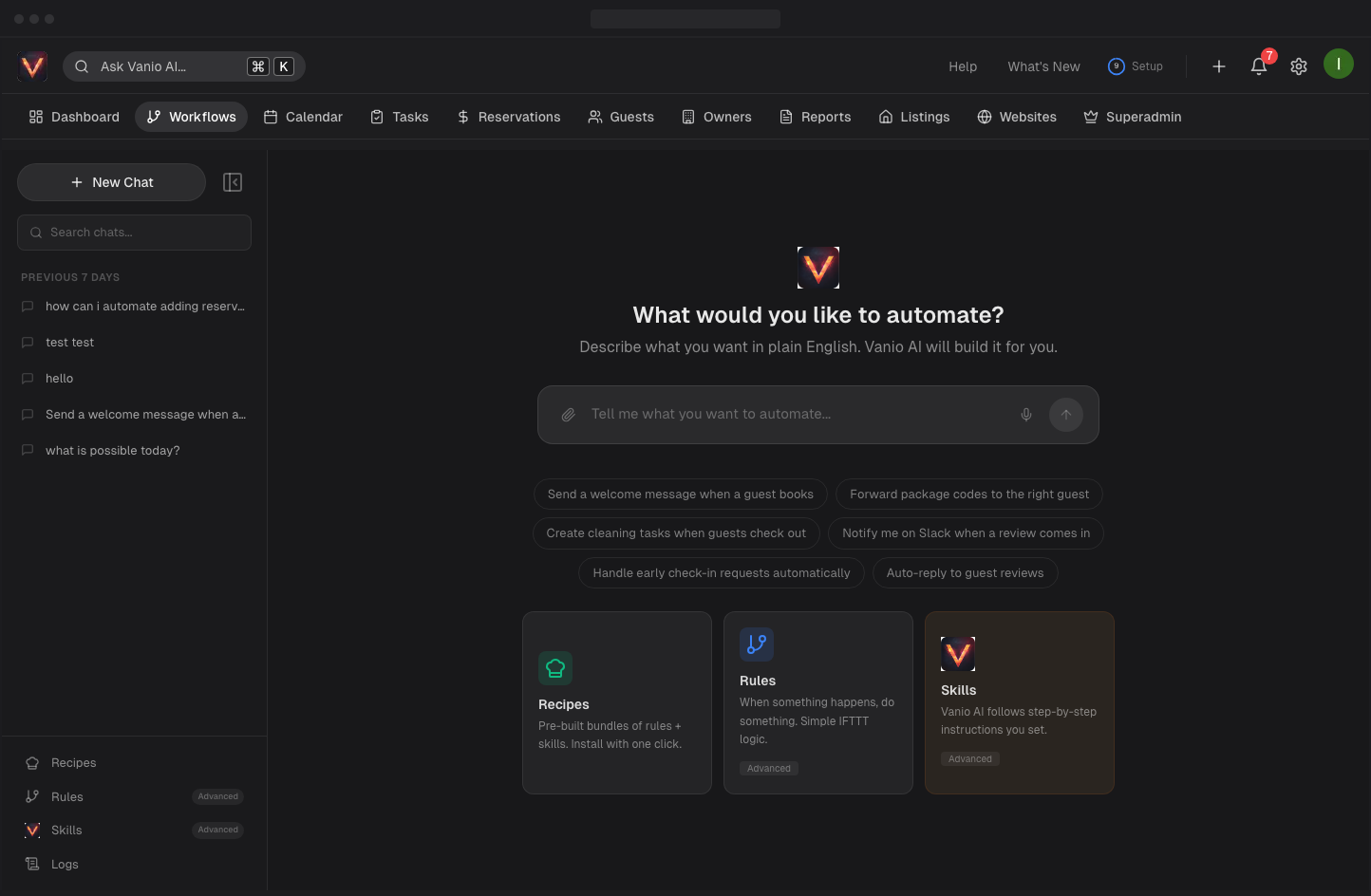1371x896 pixels.
Task: Open the Reservations tab
Action: tap(509, 117)
